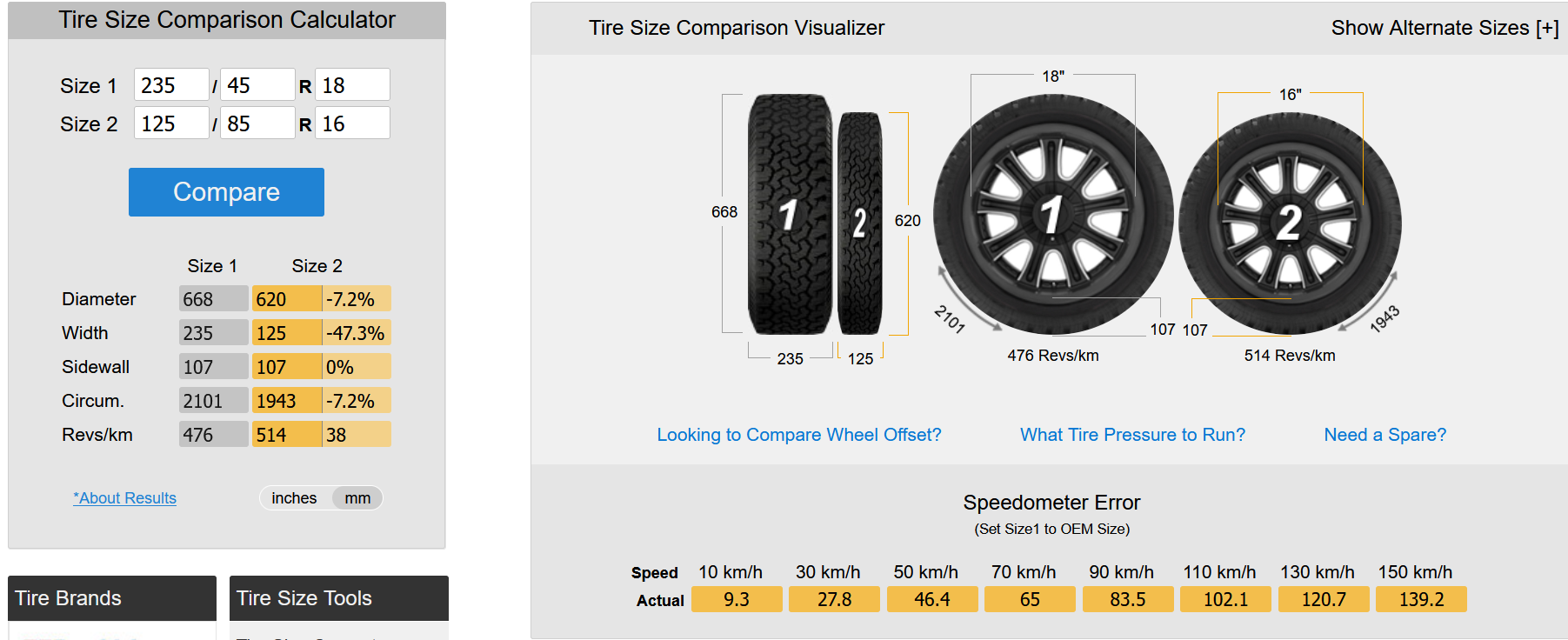Click Size 1 rim diameter field 18
Viewport: 1568px width, 640px height.
[352, 85]
